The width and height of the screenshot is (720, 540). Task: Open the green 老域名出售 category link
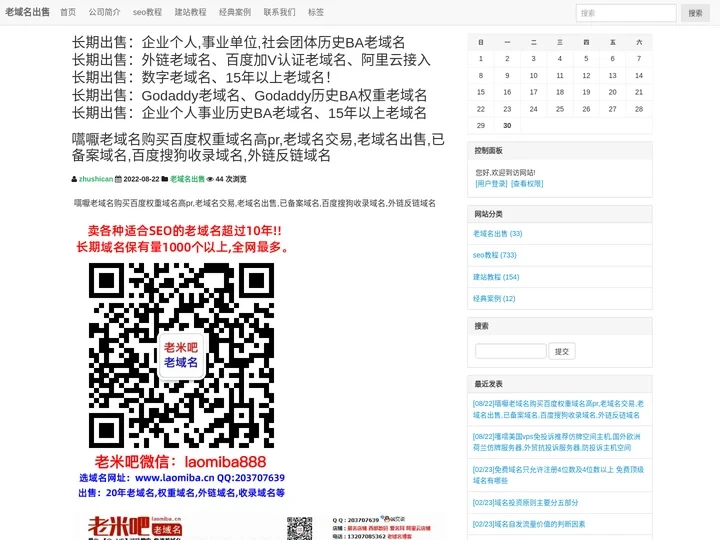pyautogui.click(x=187, y=179)
